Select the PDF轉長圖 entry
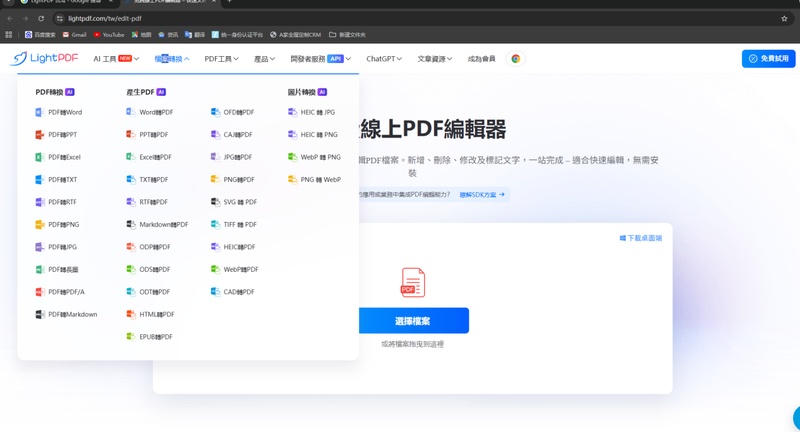This screenshot has width=800, height=432. [57, 269]
